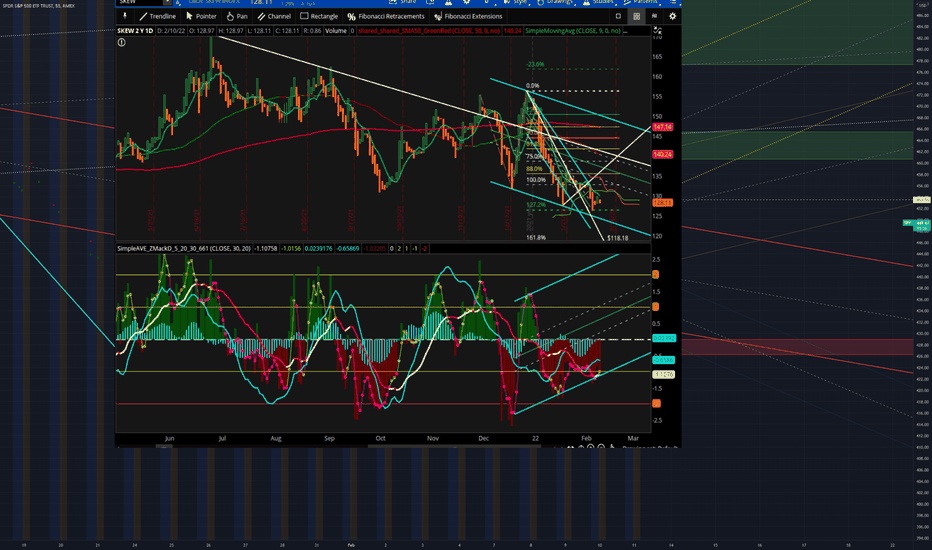Screen dimensions: 932x550
Task: Click the SKEW symbol input field
Action: point(140,2)
